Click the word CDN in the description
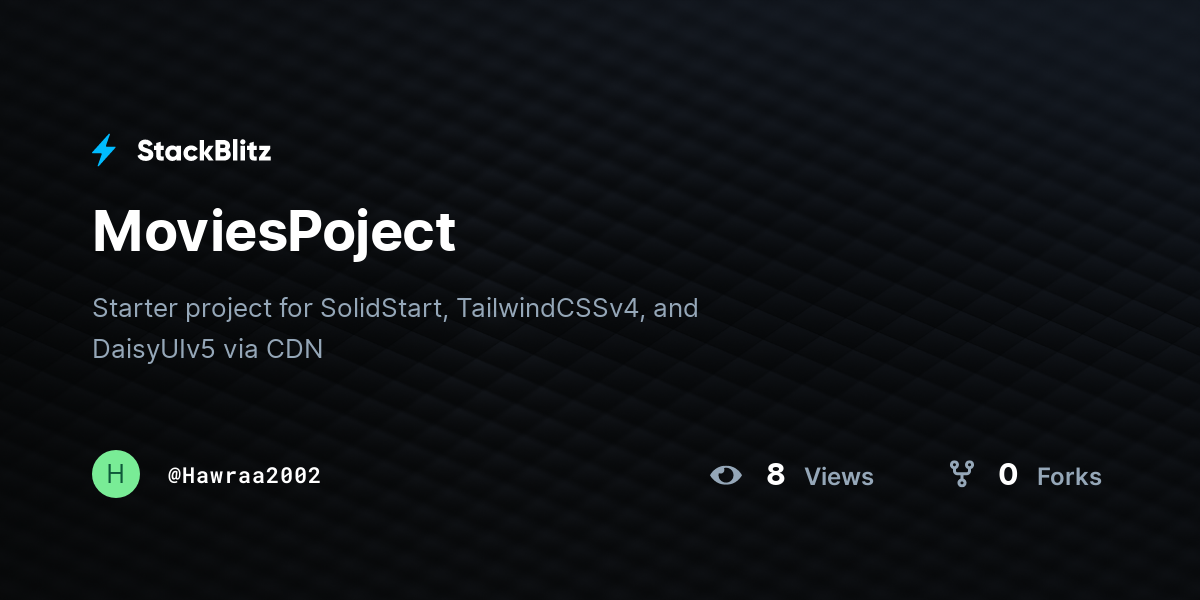This screenshot has width=1200, height=600. coord(295,349)
